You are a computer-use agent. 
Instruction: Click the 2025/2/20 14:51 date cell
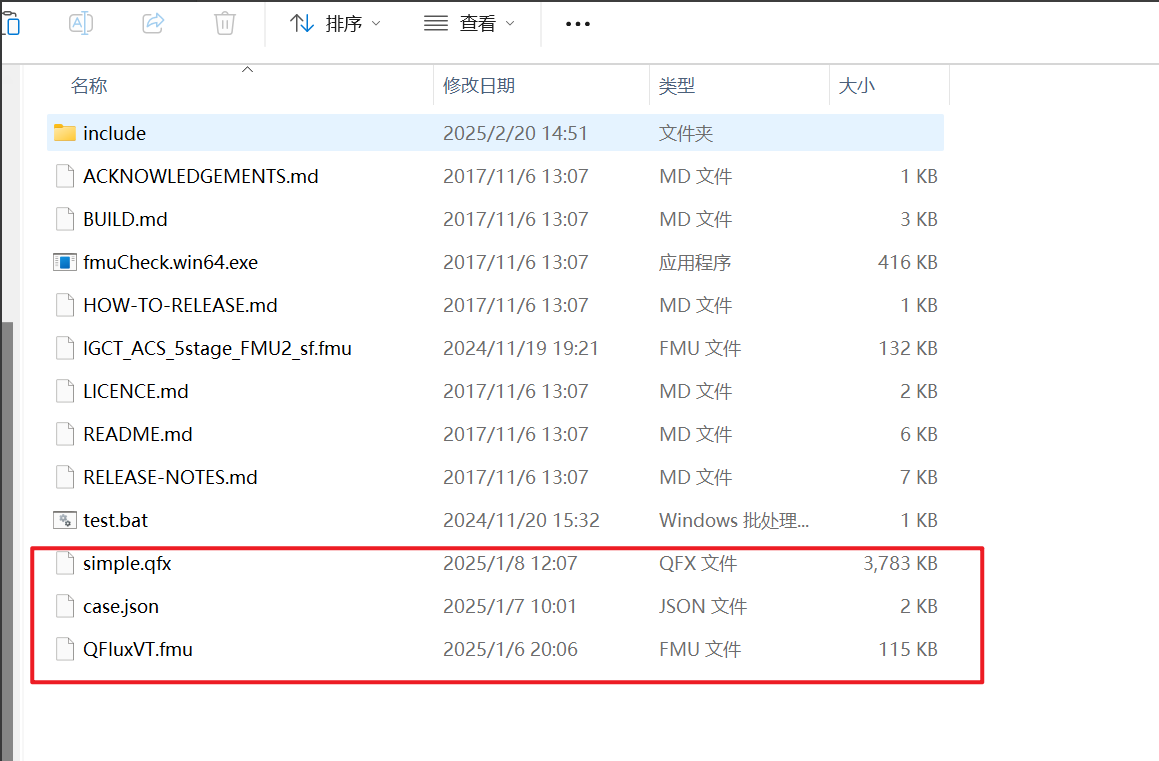(x=515, y=133)
